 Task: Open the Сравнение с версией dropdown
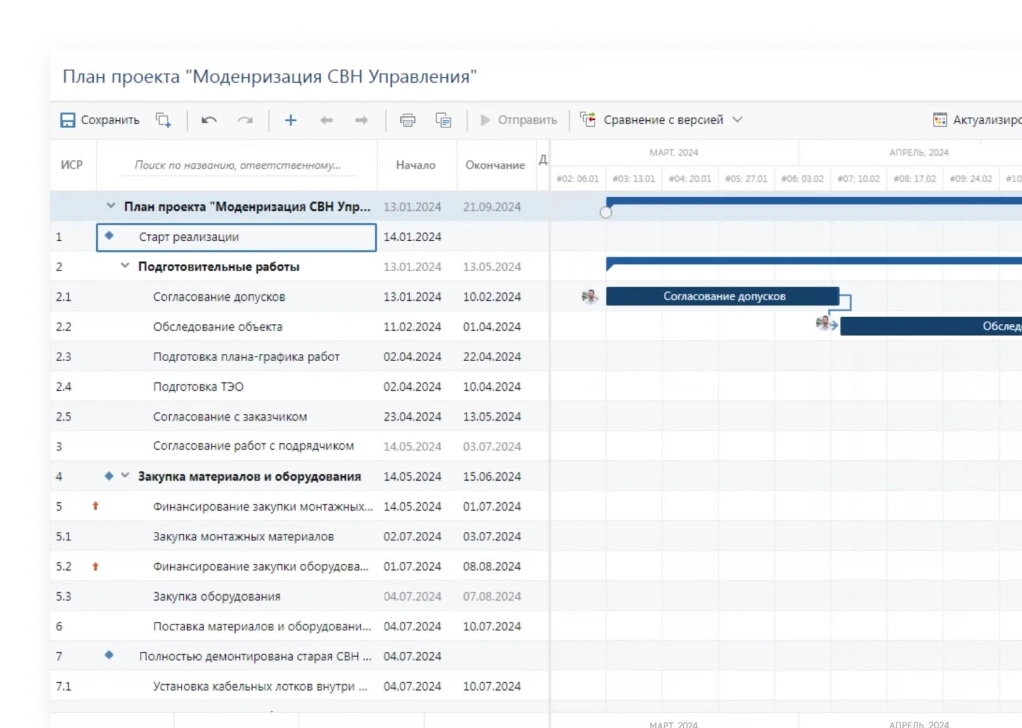[x=662, y=120]
